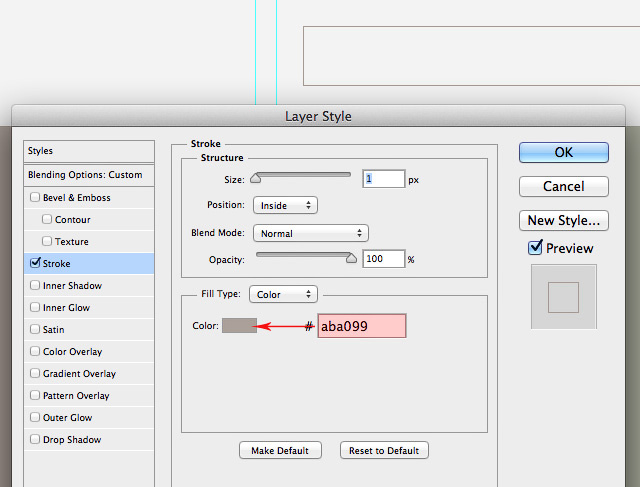The width and height of the screenshot is (640, 487).
Task: Select the Bevel & Emboss label
Action: click(x=77, y=198)
